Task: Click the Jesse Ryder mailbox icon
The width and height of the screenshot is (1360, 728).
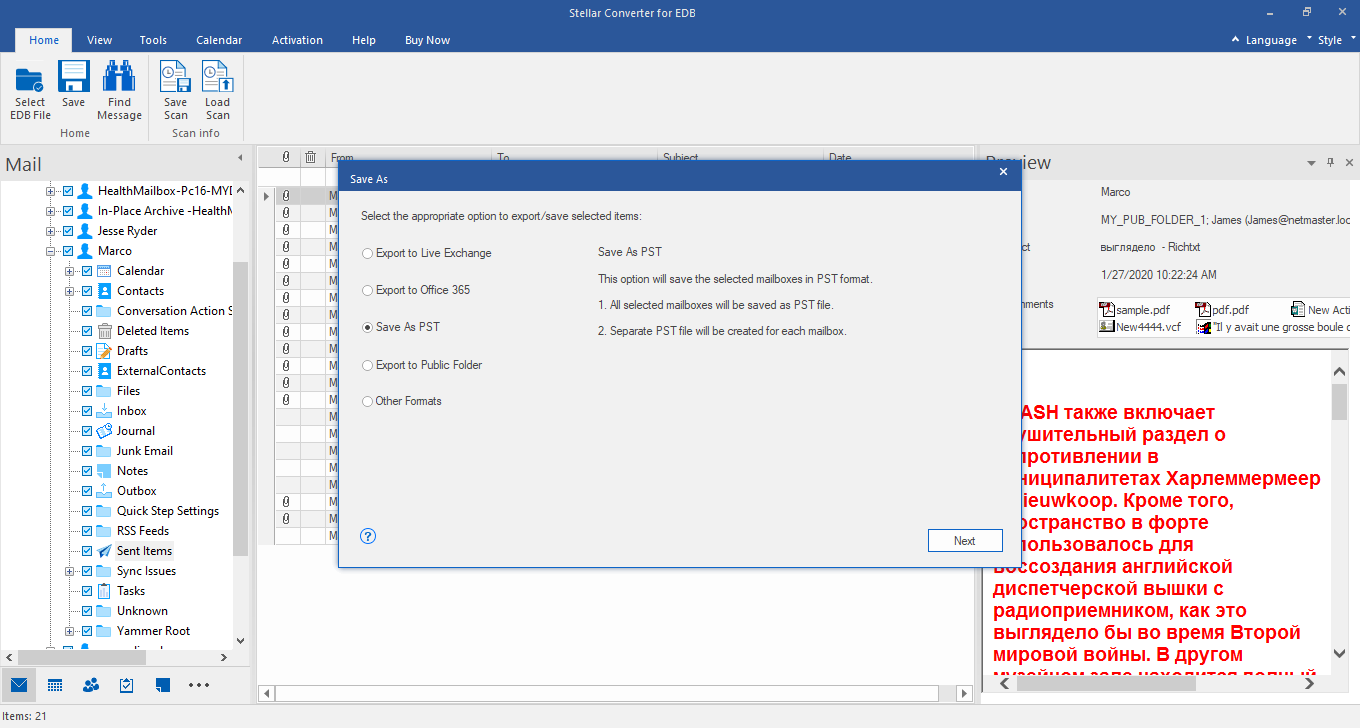Action: click(85, 231)
